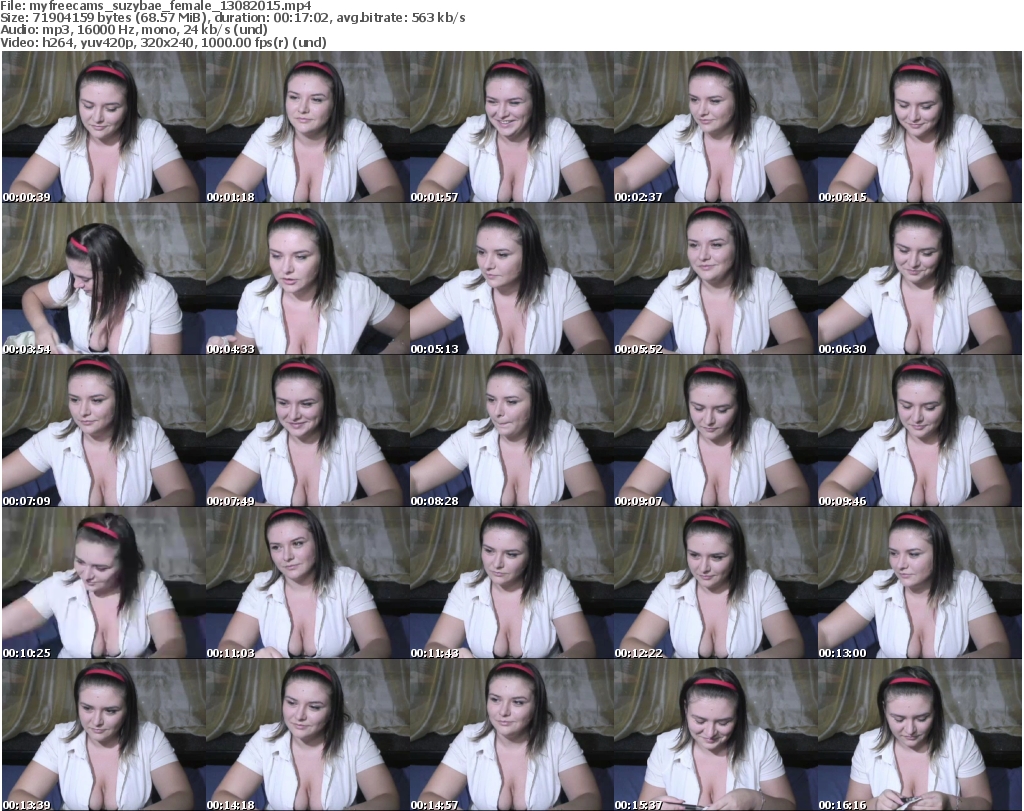Viewport: 1024px width, 811px height.
Task: Click the thumbnail frame stamped 00:03:54
Action: pyautogui.click(x=104, y=279)
